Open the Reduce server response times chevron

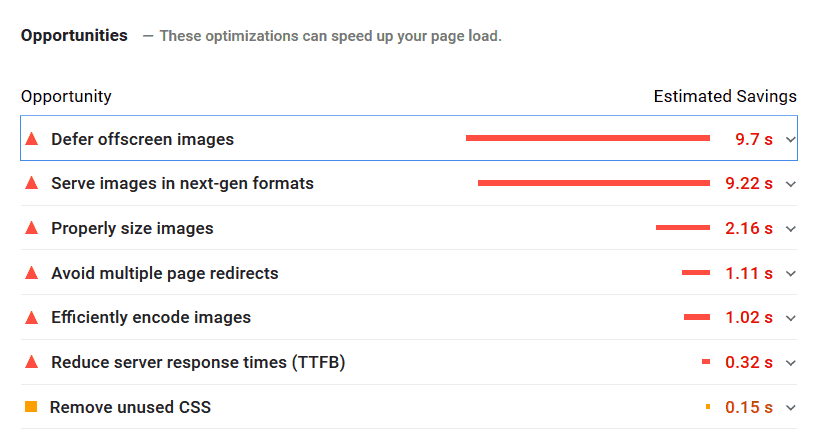[x=790, y=363]
